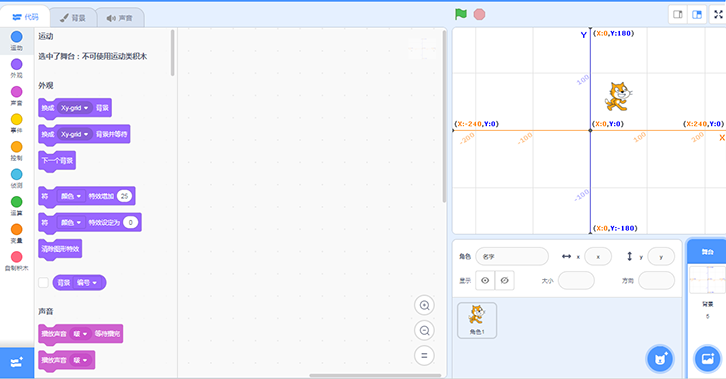Click the block palette vertical scrollbar
The image size is (726, 379).
(x=173, y=52)
